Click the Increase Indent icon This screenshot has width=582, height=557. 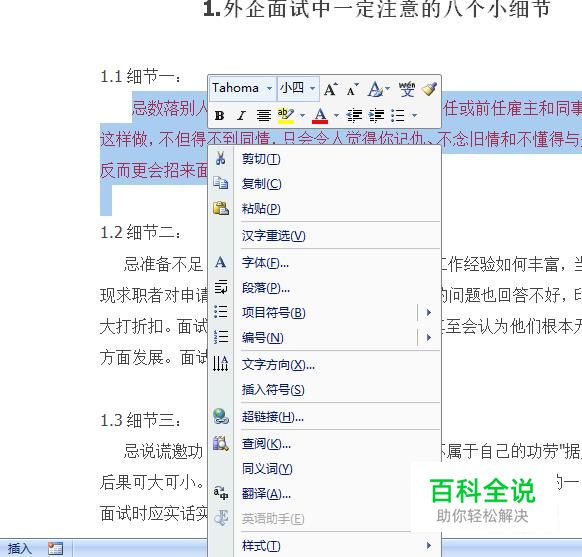tap(376, 116)
